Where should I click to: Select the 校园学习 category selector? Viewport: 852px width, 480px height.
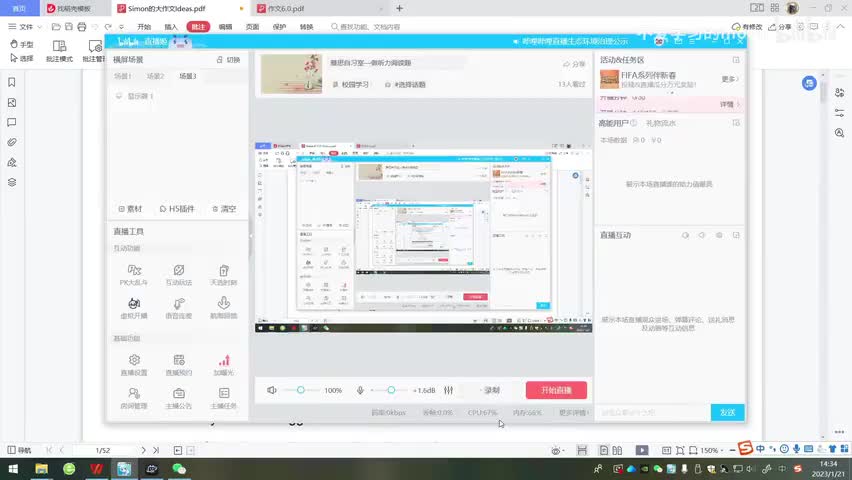click(350, 84)
